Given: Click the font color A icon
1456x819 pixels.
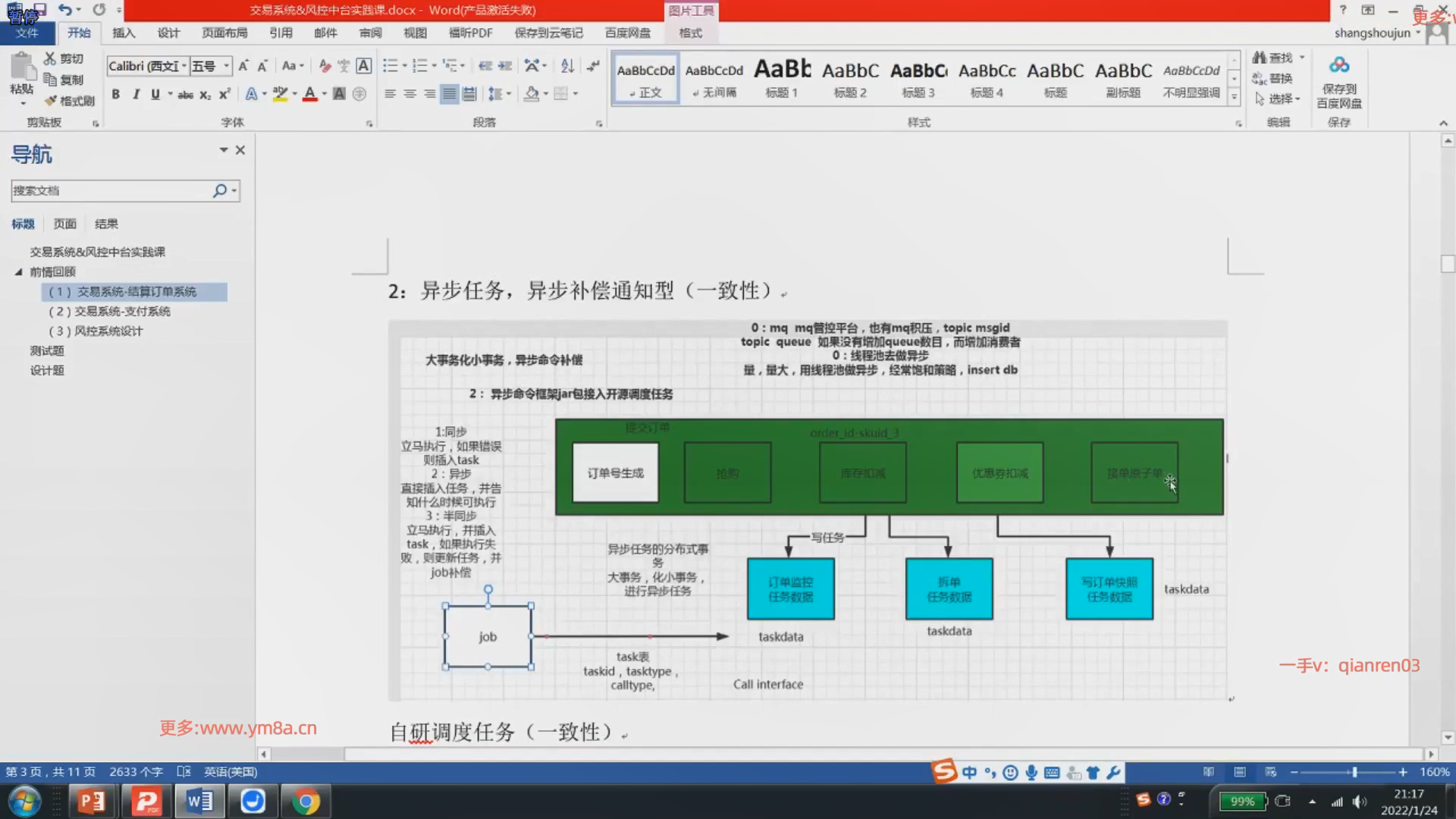Looking at the screenshot, I should click(309, 94).
